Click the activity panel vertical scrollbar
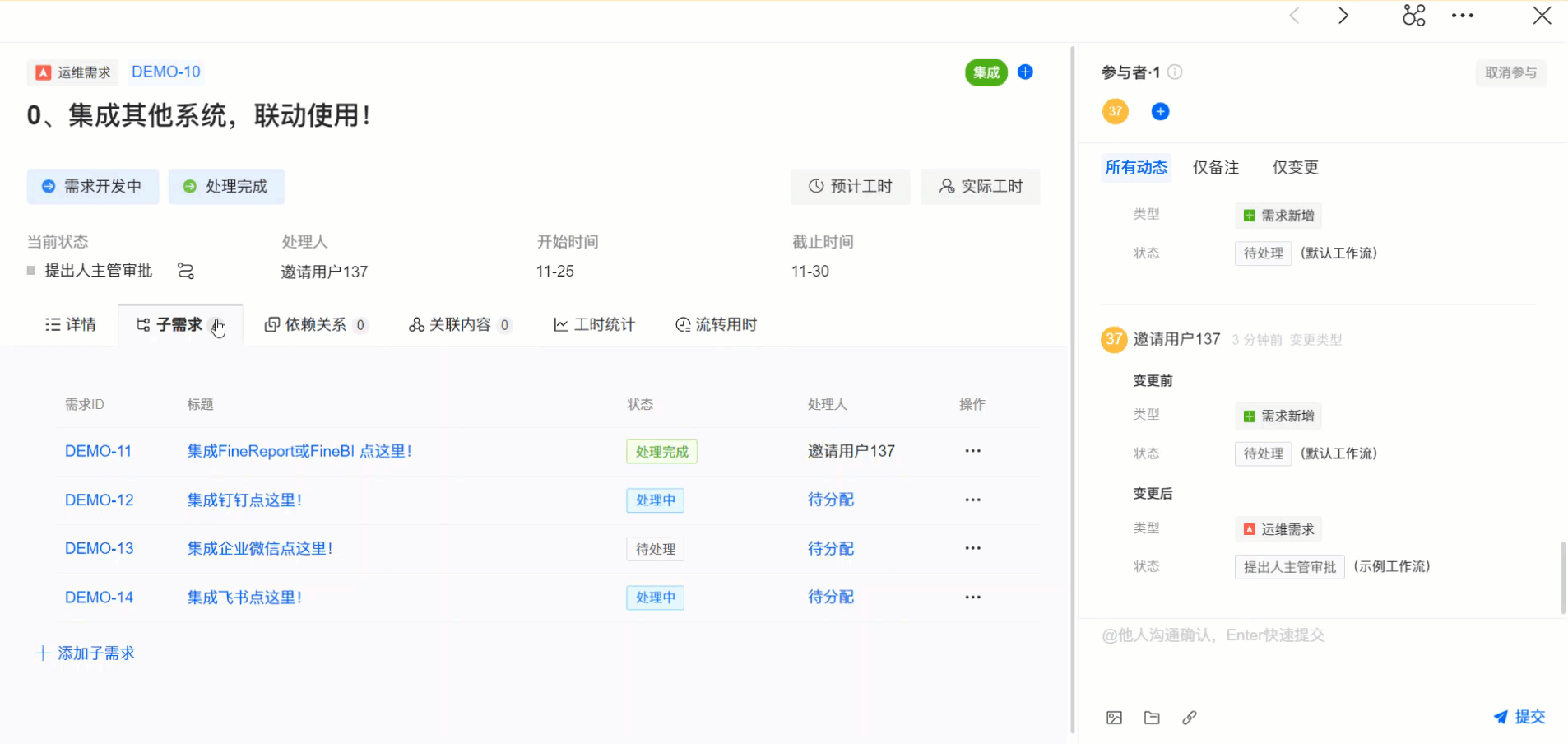The width and height of the screenshot is (1568, 744). point(1563,578)
